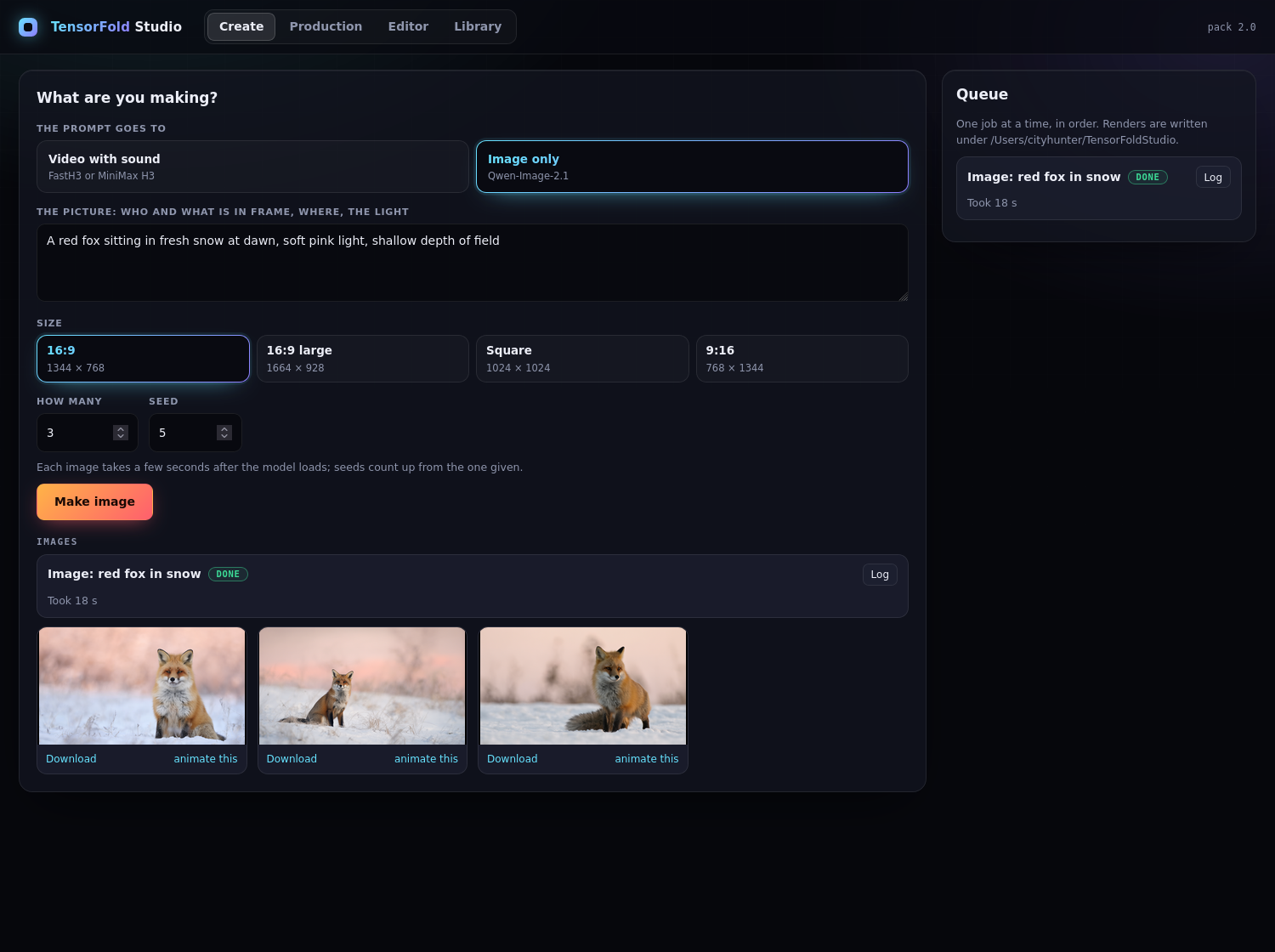Screen dimensions: 1275x952
Task: Pick the 16:9 large size option
Action: [363, 359]
